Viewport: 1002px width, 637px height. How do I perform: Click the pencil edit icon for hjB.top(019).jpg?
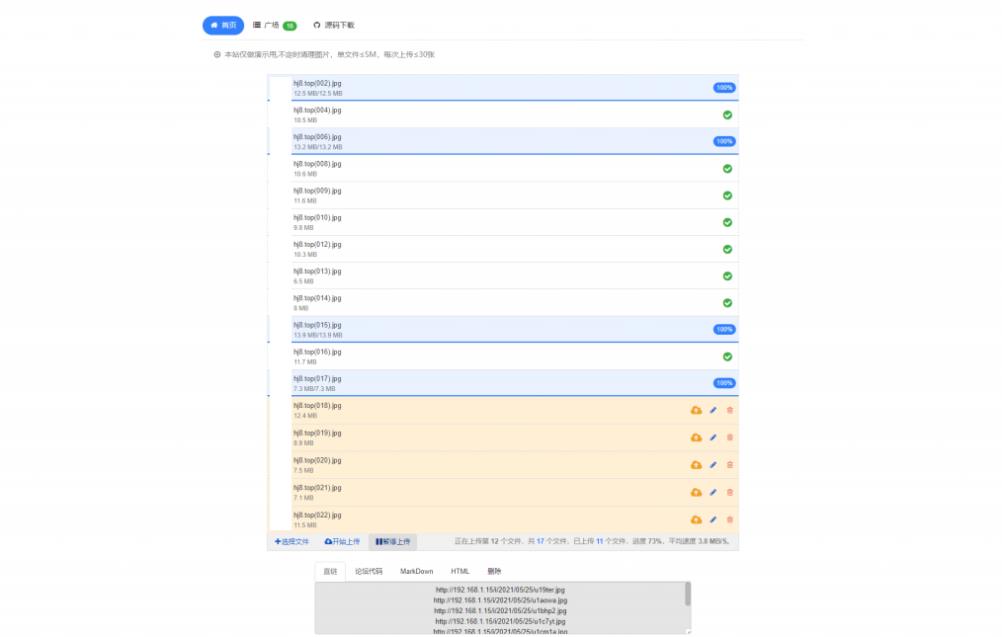[713, 436]
